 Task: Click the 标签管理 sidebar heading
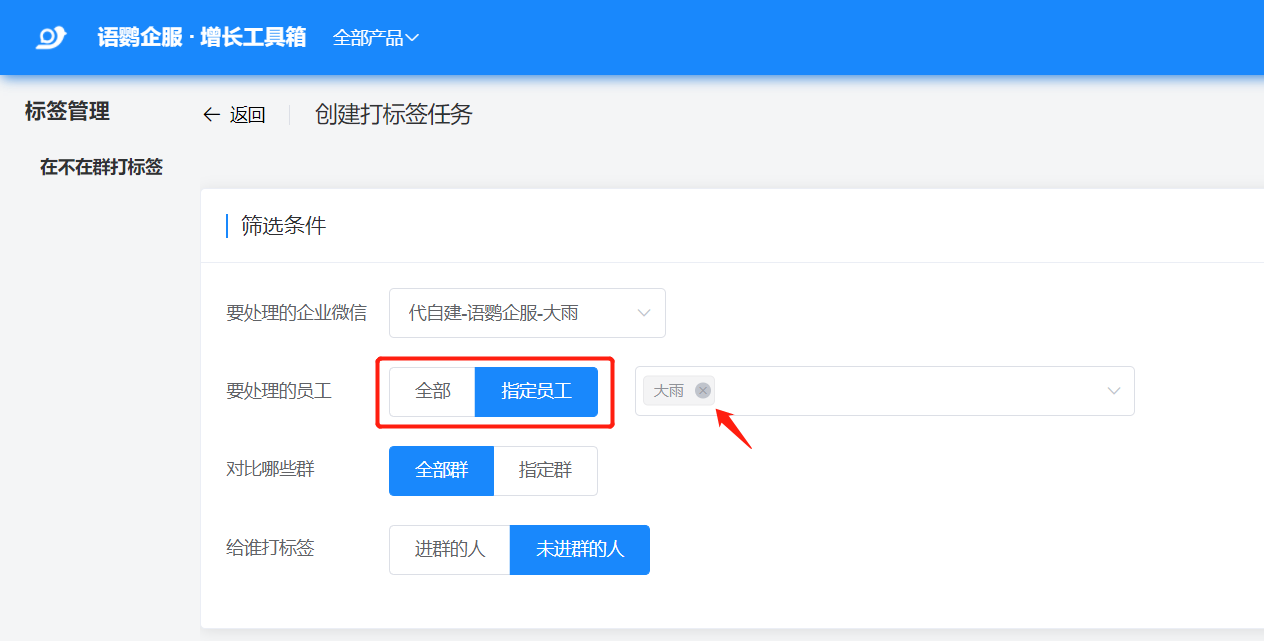[67, 112]
